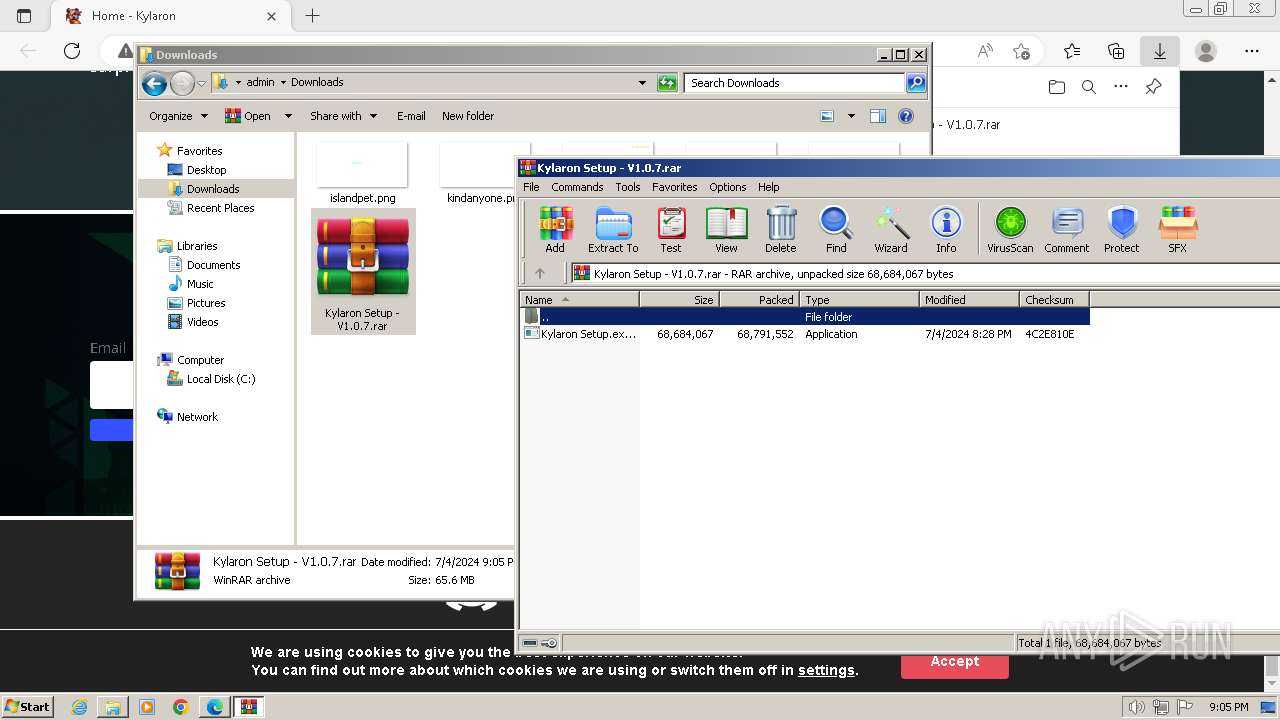Toggle the Explorer preview pane

tap(877, 116)
